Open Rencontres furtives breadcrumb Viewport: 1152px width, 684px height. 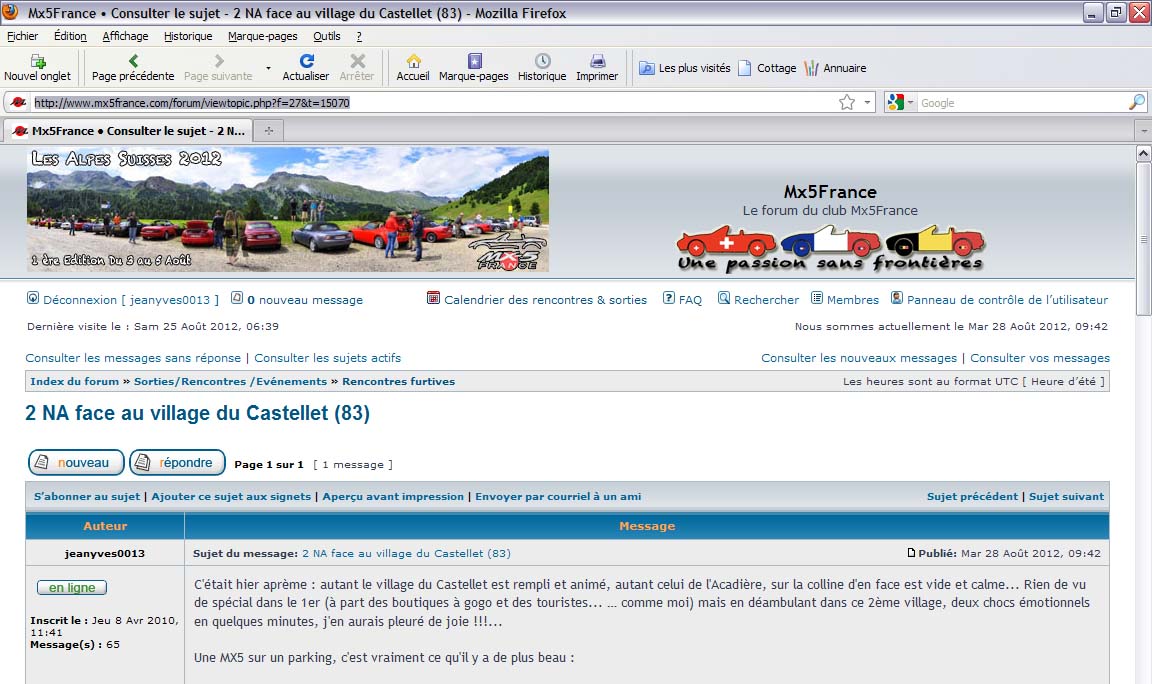398,381
